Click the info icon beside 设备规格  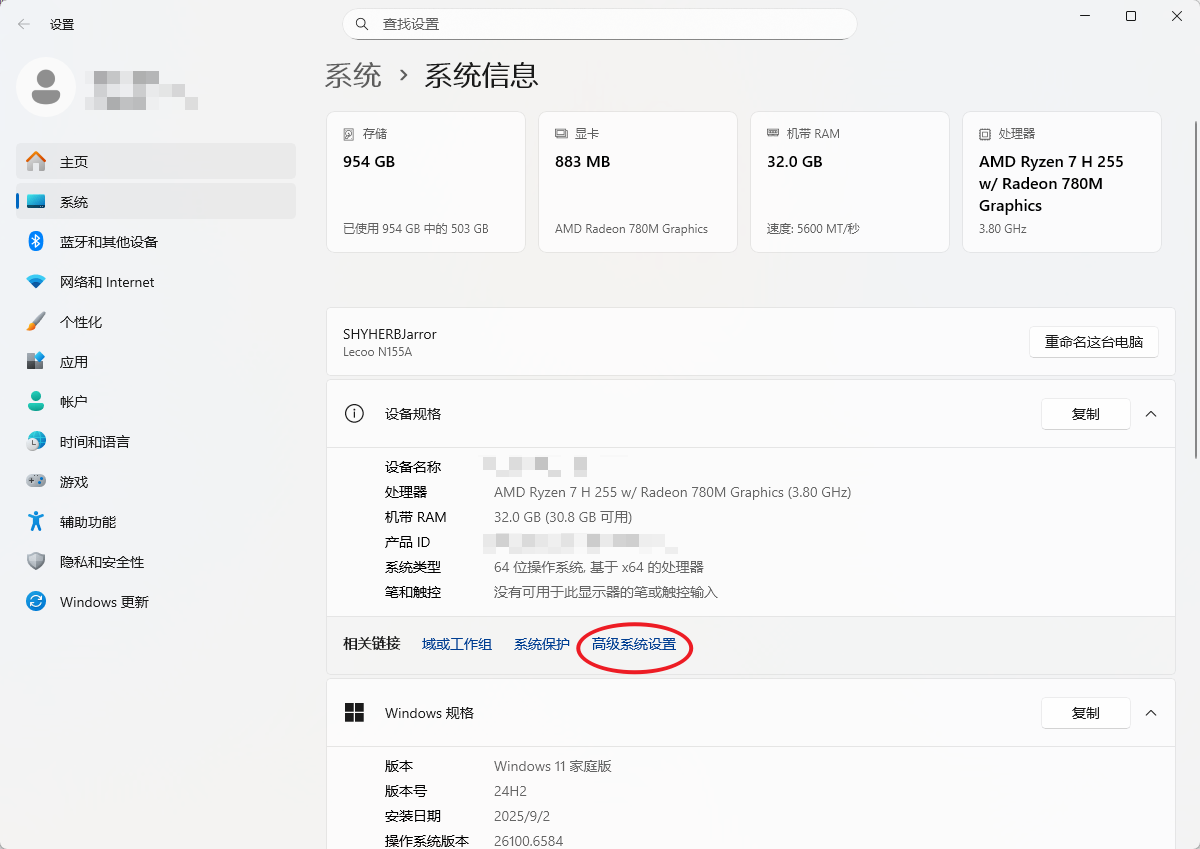(354, 413)
